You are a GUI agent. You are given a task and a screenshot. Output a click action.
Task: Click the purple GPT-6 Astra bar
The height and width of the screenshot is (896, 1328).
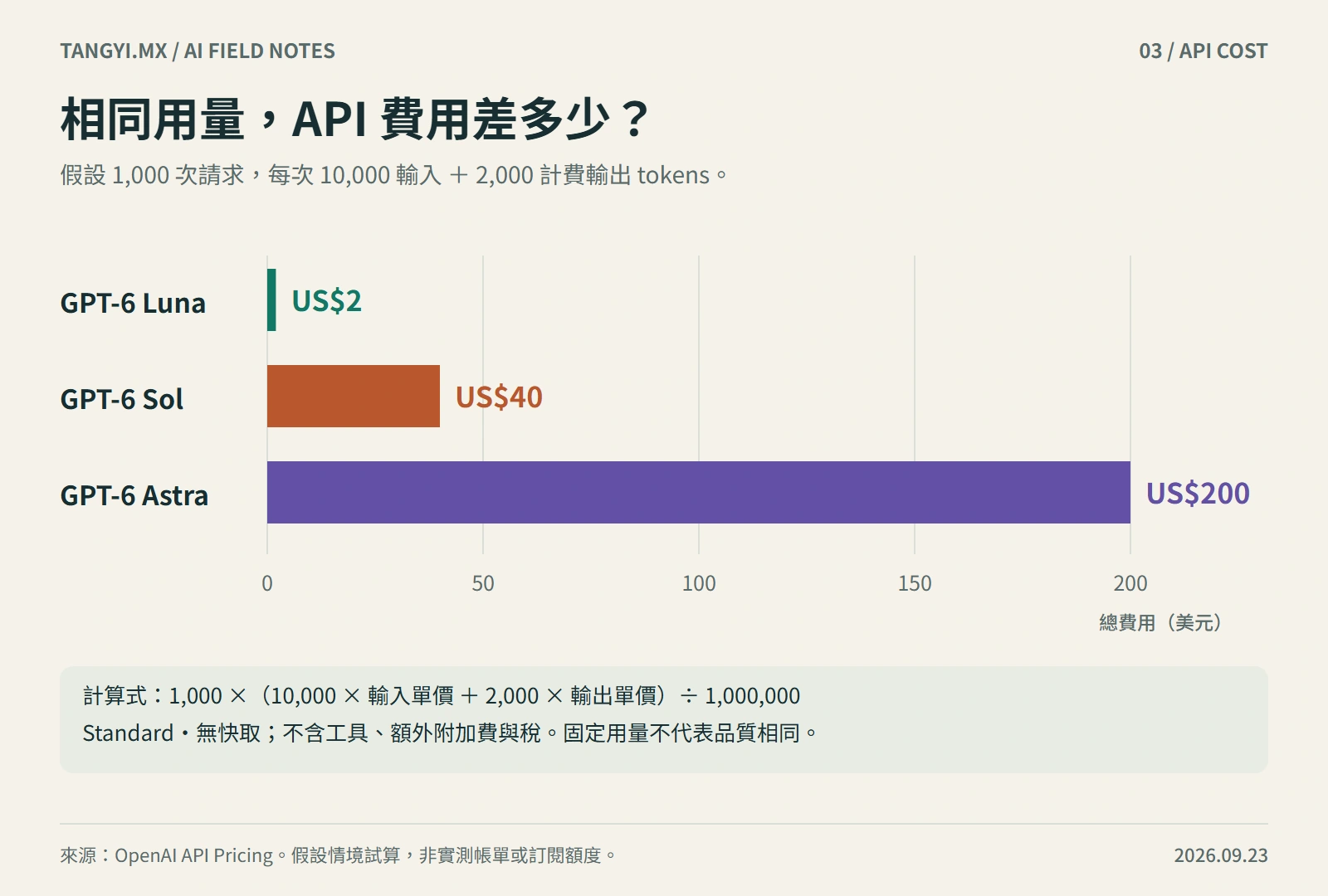point(699,492)
